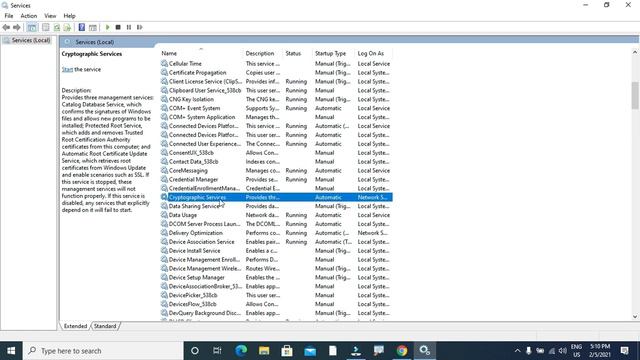The image size is (640, 360).
Task: Click the volume speaker tray icon
Action: 563,351
